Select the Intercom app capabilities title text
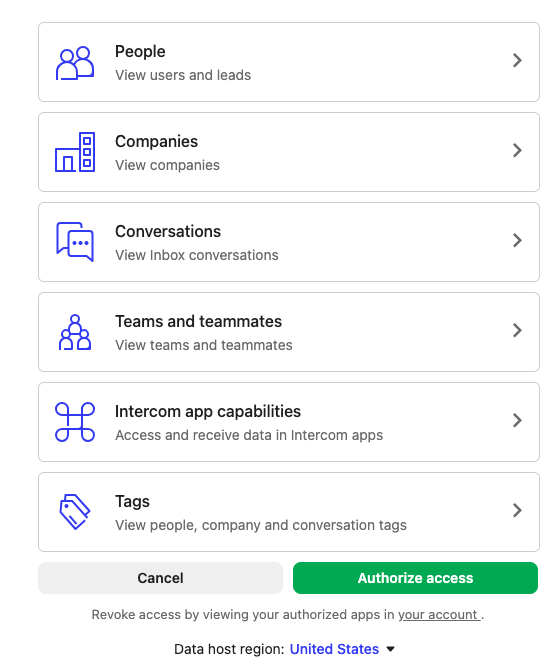 (208, 411)
